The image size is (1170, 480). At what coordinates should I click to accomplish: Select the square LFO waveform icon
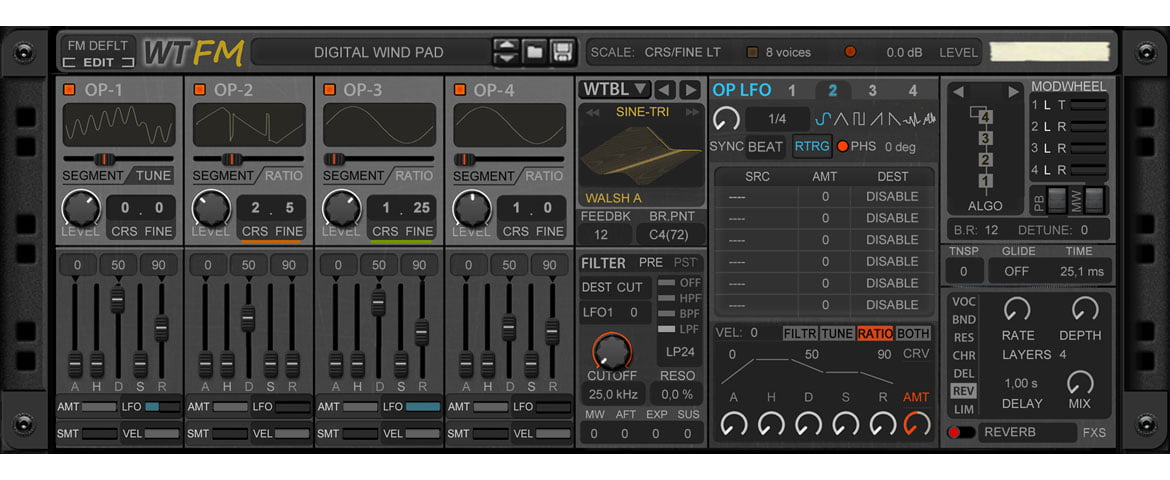[x=858, y=119]
